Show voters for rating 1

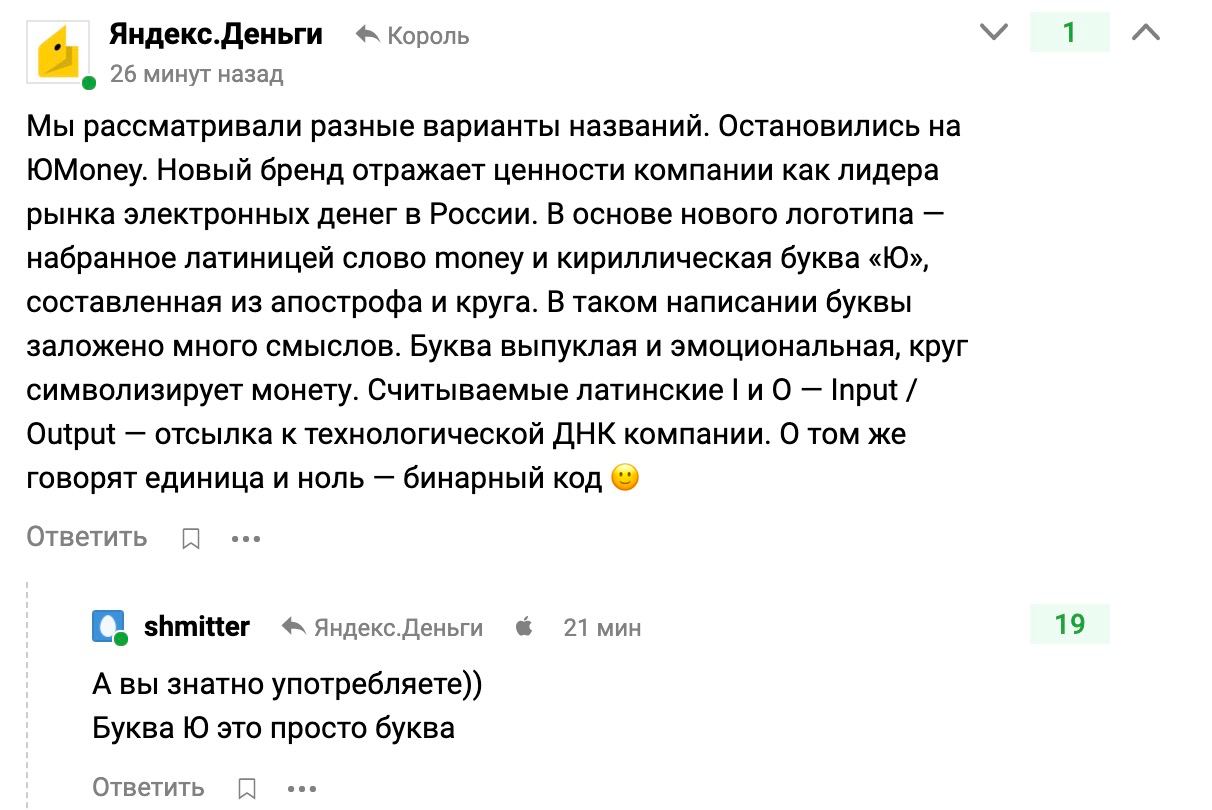1070,33
